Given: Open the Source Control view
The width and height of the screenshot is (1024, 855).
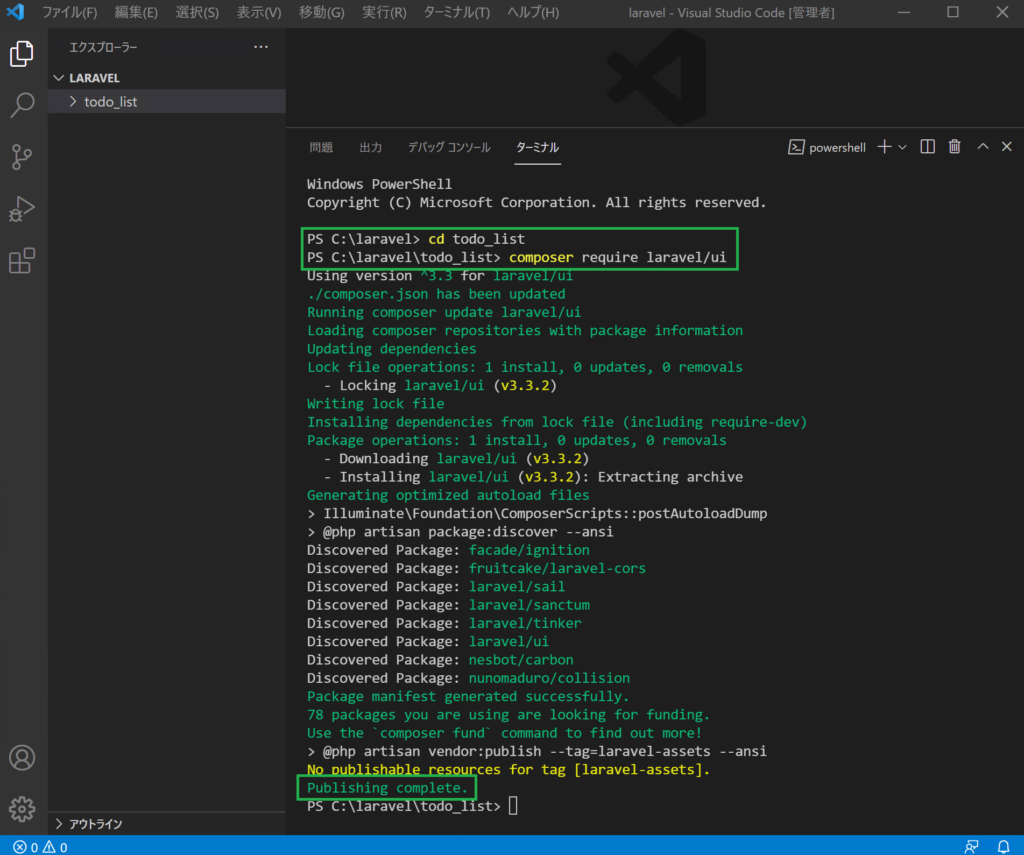Looking at the screenshot, I should tap(22, 157).
